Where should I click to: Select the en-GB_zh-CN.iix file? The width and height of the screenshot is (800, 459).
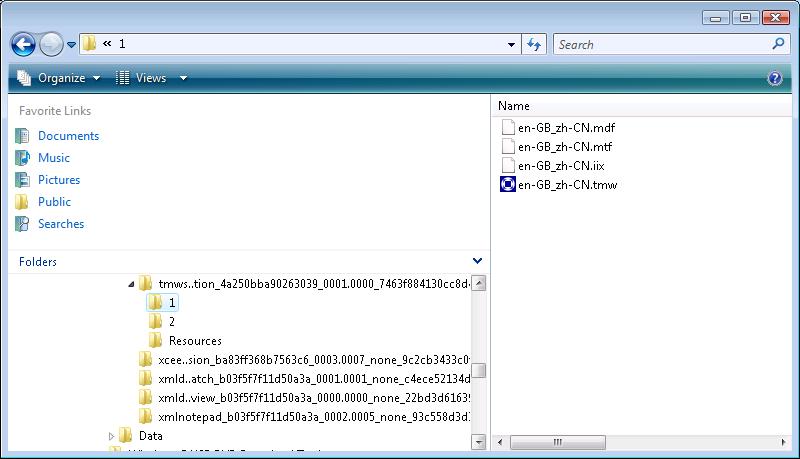coord(560,166)
